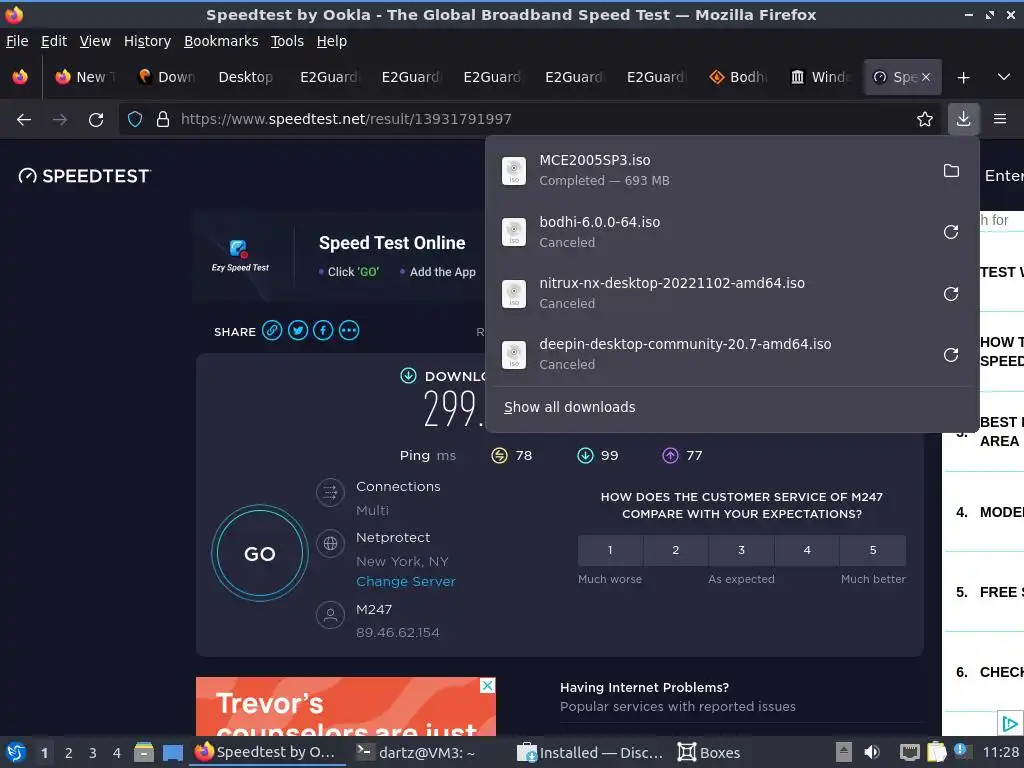Close the Speedtest tab

pyautogui.click(x=925, y=77)
